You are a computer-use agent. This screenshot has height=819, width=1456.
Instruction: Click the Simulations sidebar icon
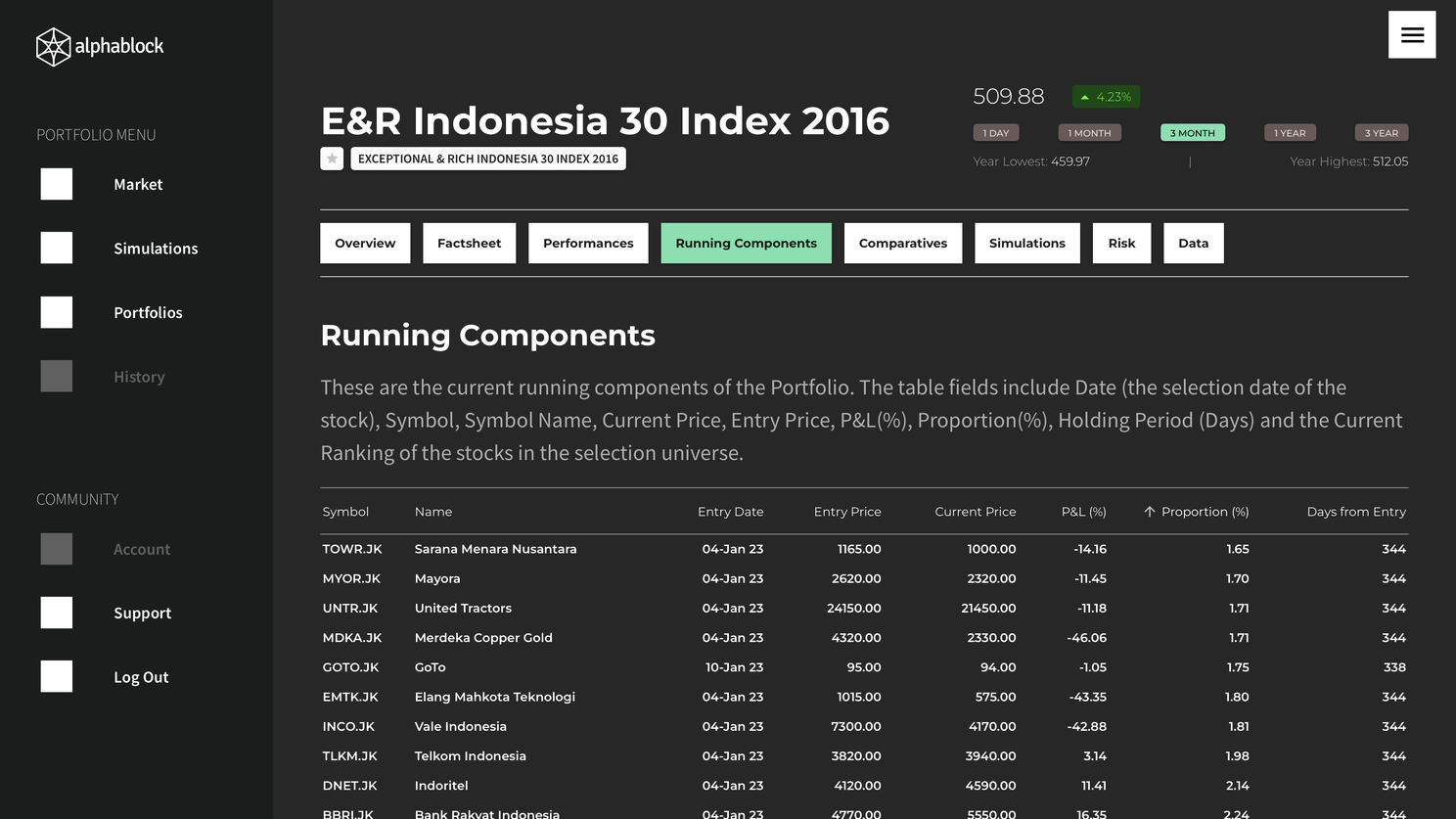(57, 249)
